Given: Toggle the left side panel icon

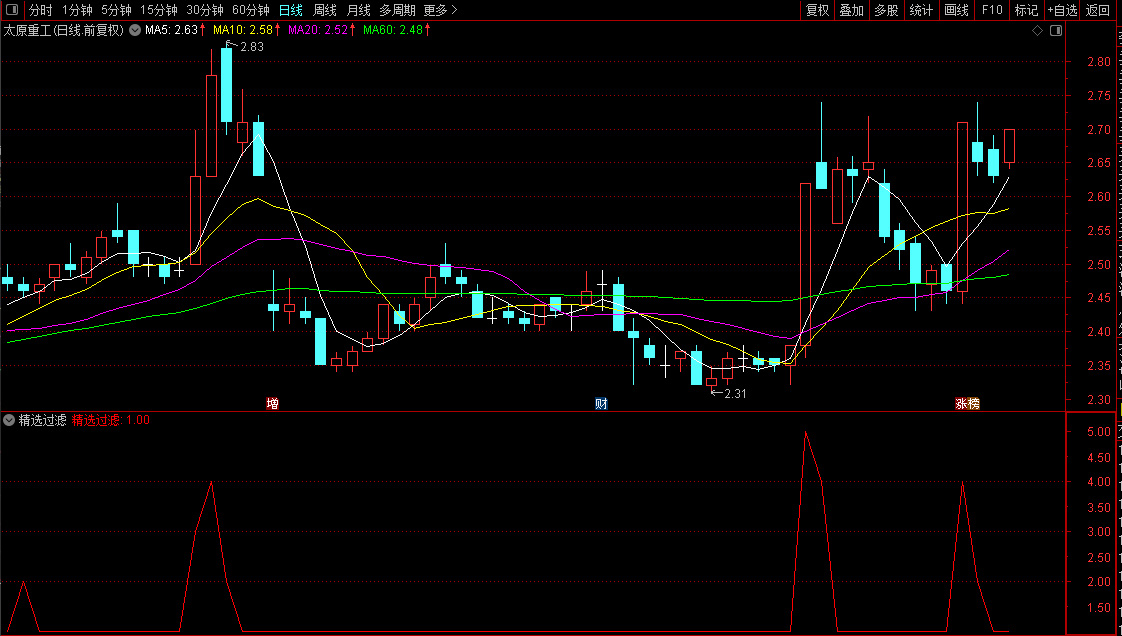Looking at the screenshot, I should pyautogui.click(x=11, y=10).
